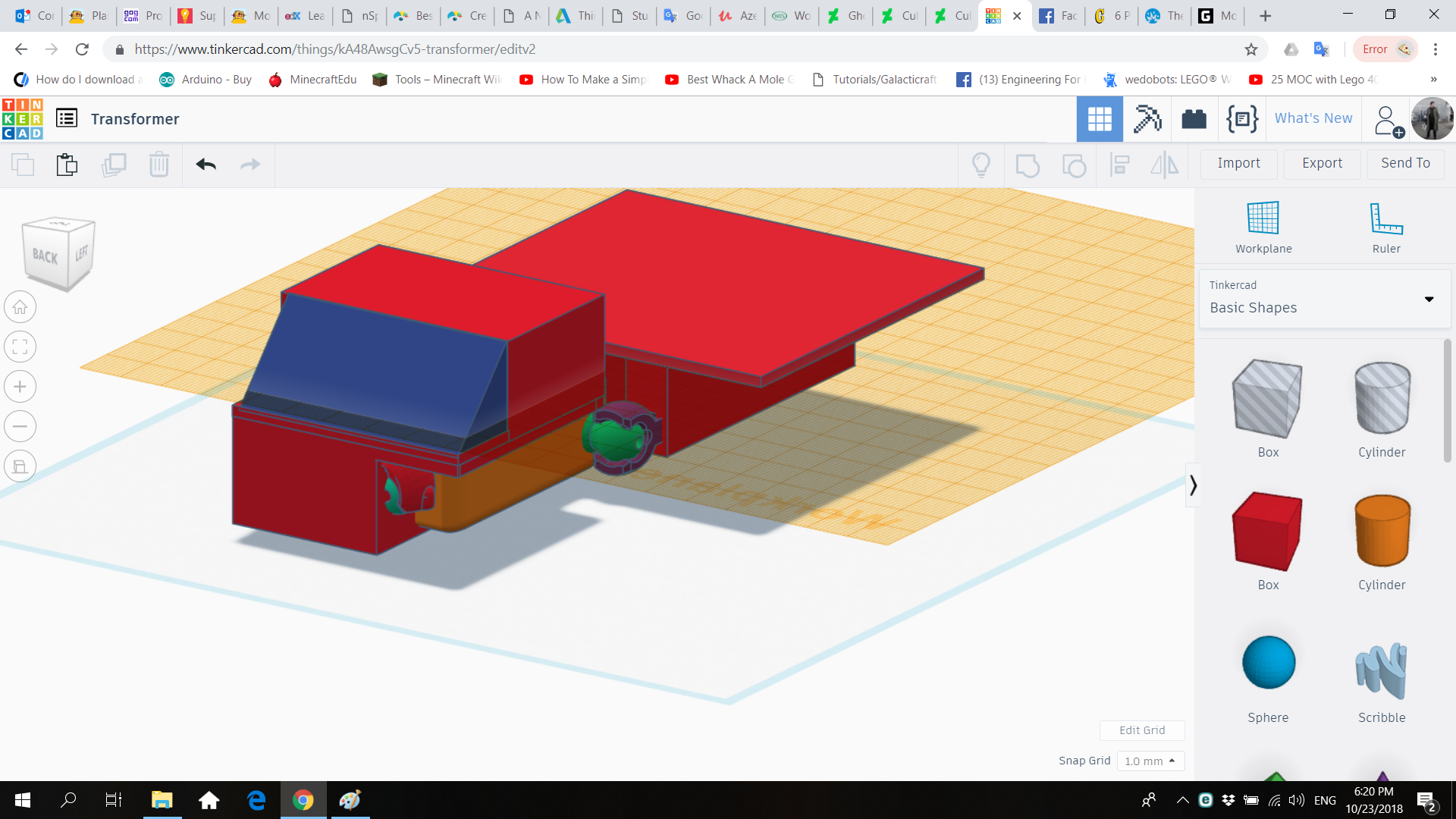Screen dimensions: 1456x819
Task: Click the What's New link
Action: [1313, 118]
